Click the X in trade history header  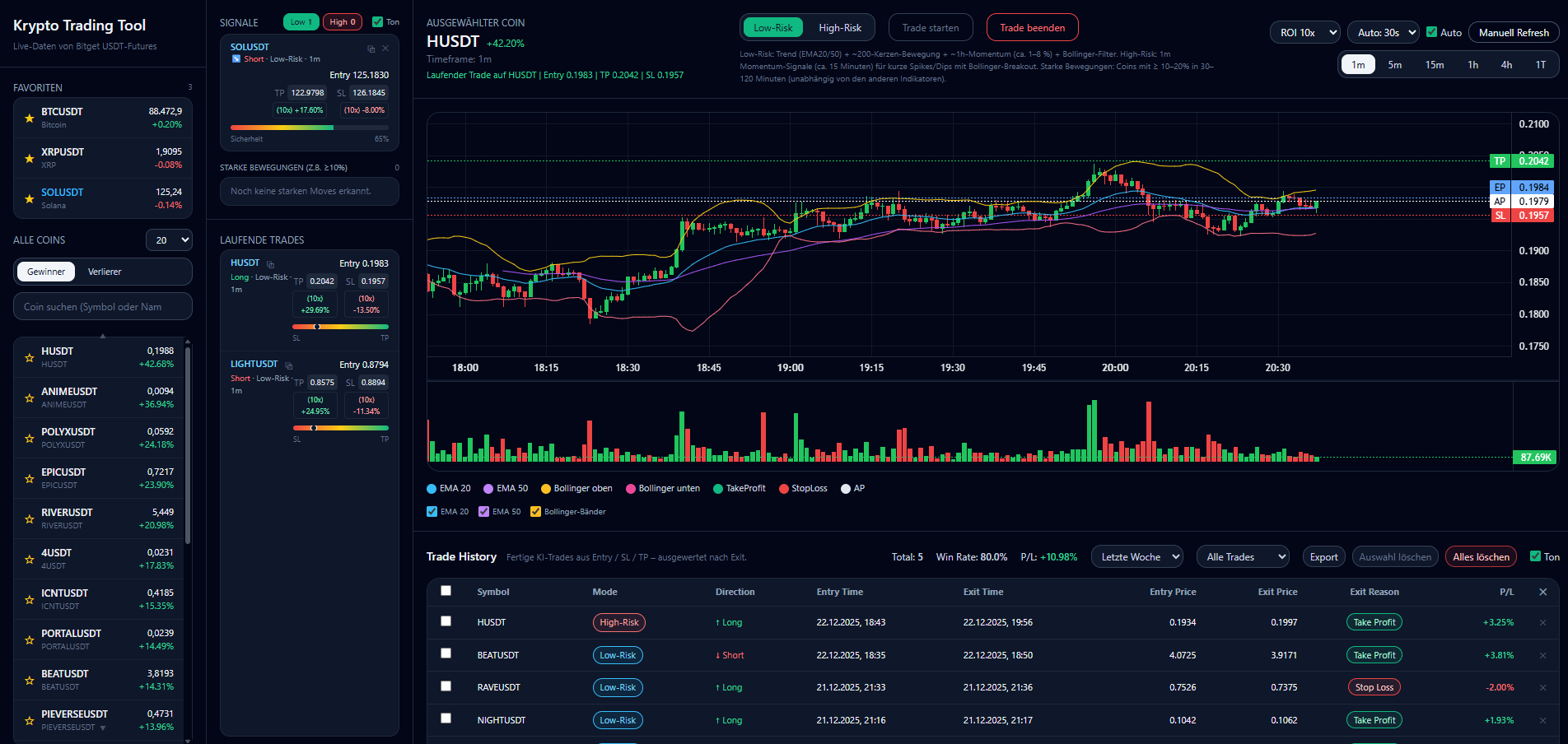point(1542,592)
